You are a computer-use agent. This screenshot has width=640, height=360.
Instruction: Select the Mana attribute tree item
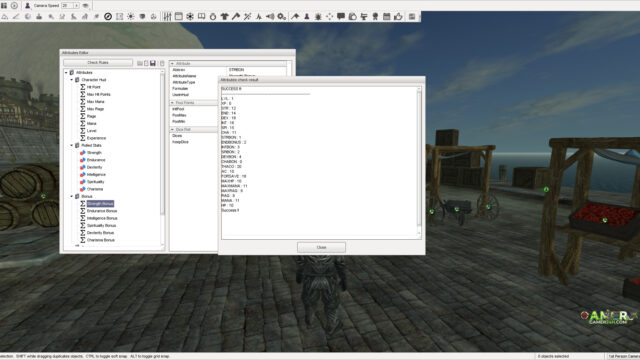[91, 124]
